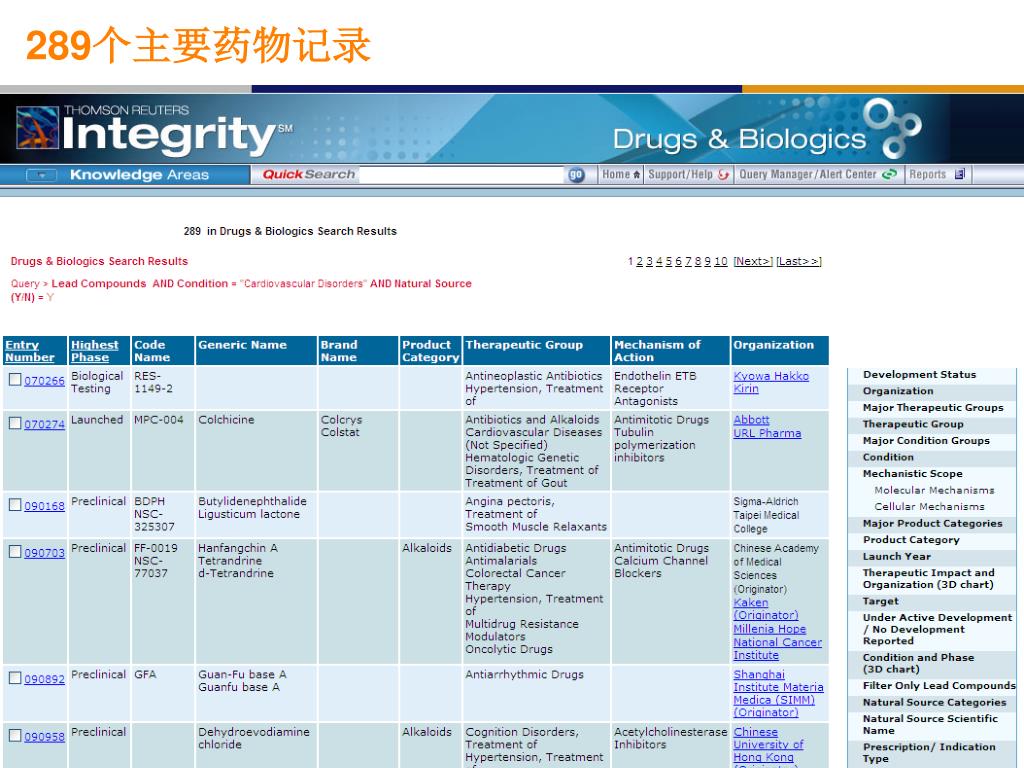Go to results page 10

[720, 261]
